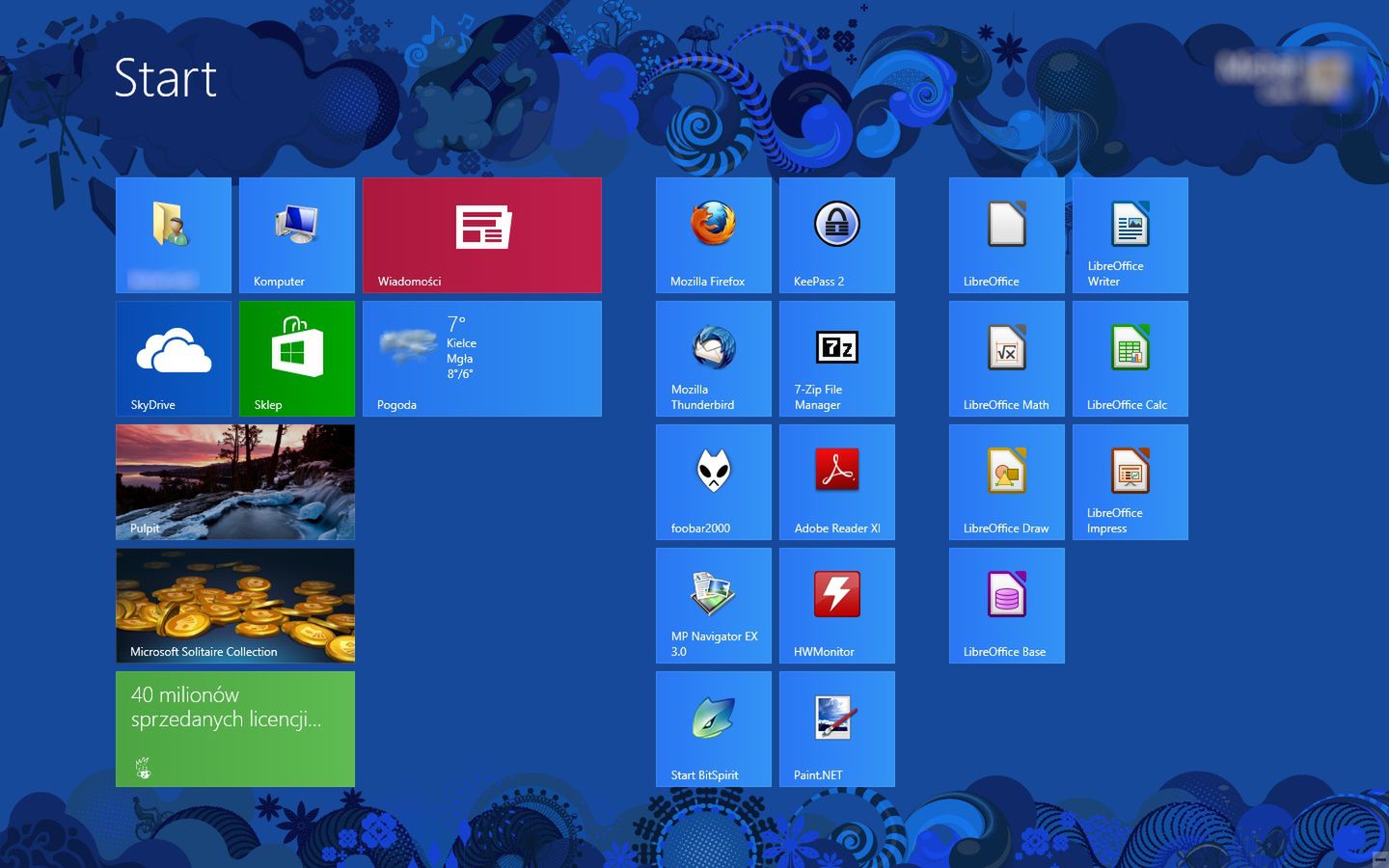Launch MP Navigator EX 3.0
Image resolution: width=1389 pixels, height=868 pixels.
pos(714,606)
